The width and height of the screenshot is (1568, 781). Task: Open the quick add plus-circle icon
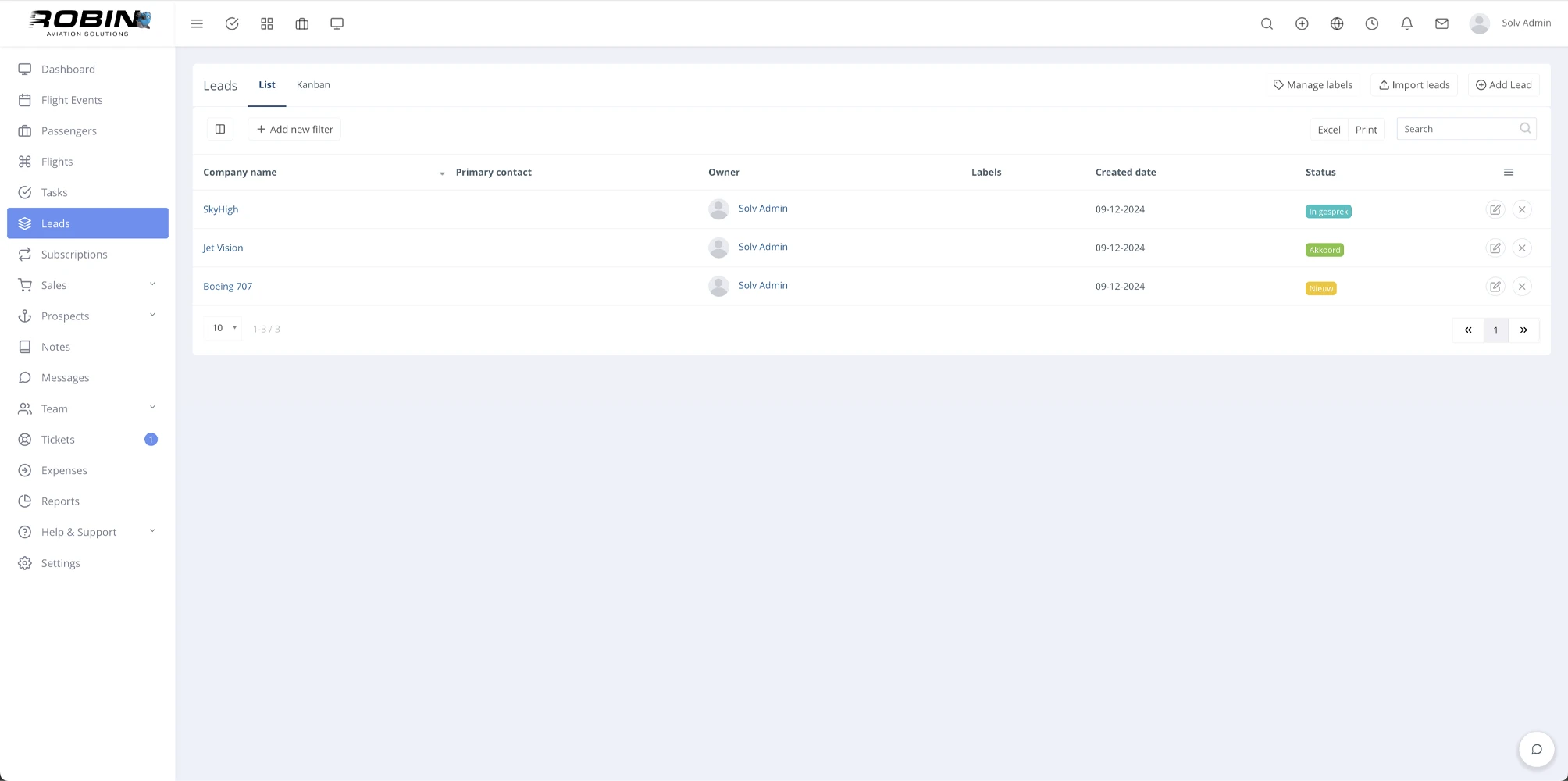click(x=1302, y=23)
